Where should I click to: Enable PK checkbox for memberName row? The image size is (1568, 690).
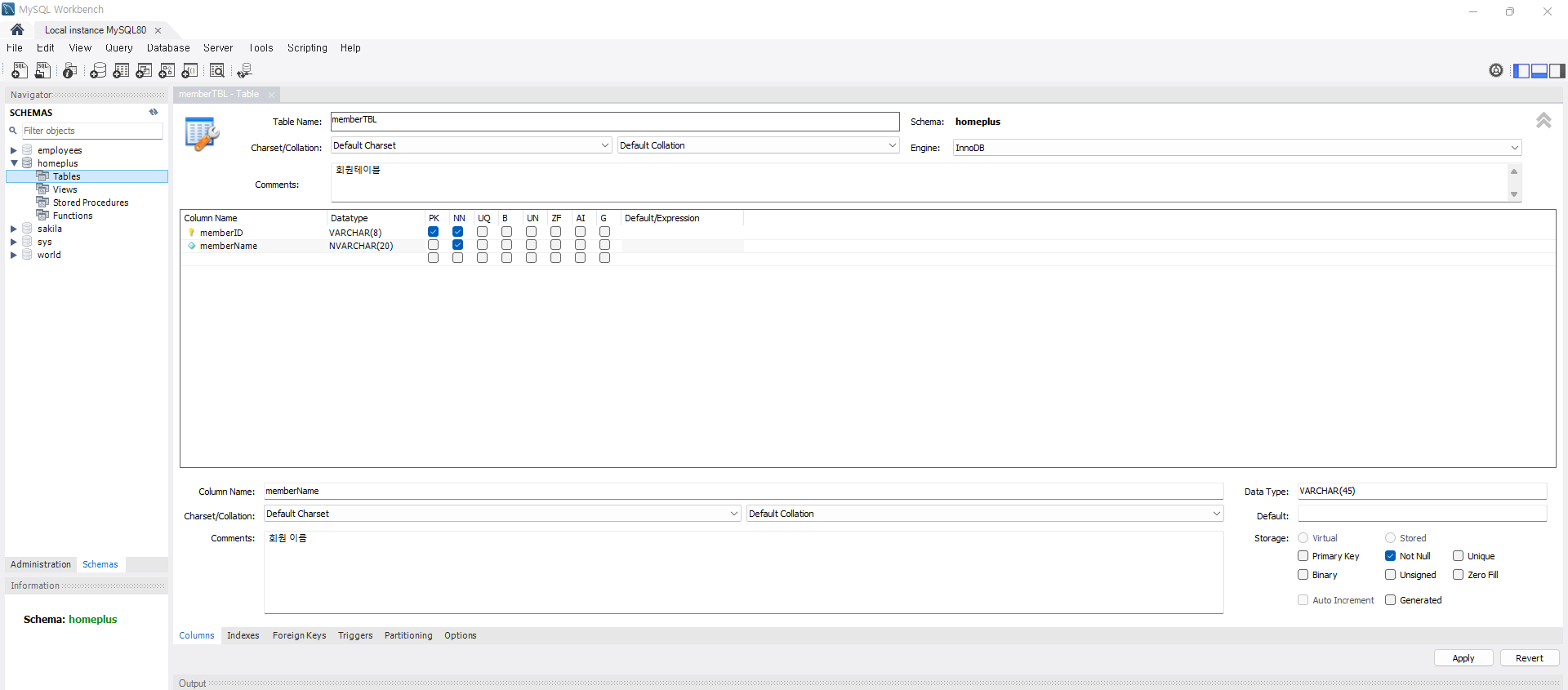click(x=434, y=245)
